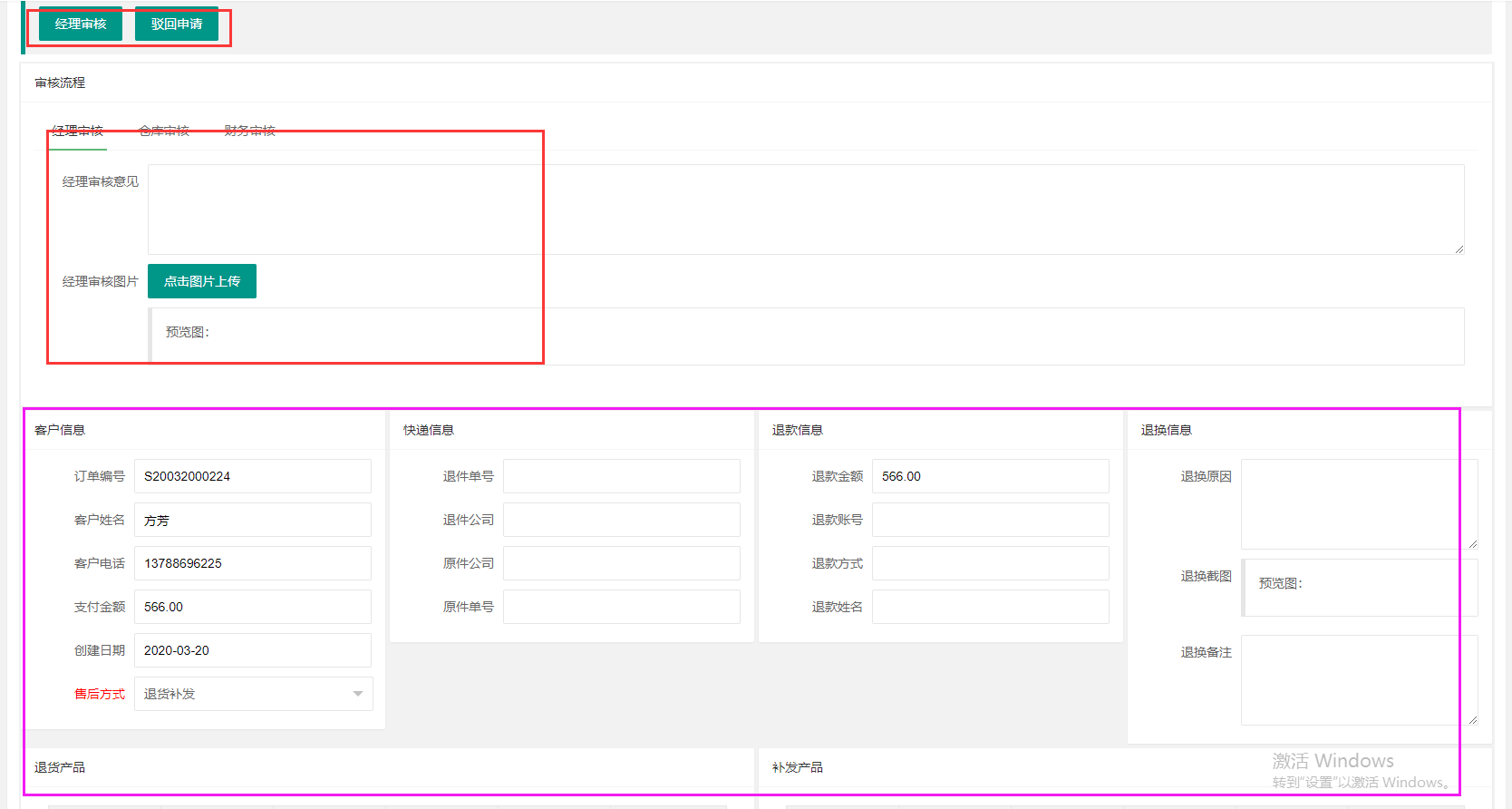Image resolution: width=1512 pixels, height=809 pixels.
Task: Click the 原件公司 input field
Action: click(622, 563)
